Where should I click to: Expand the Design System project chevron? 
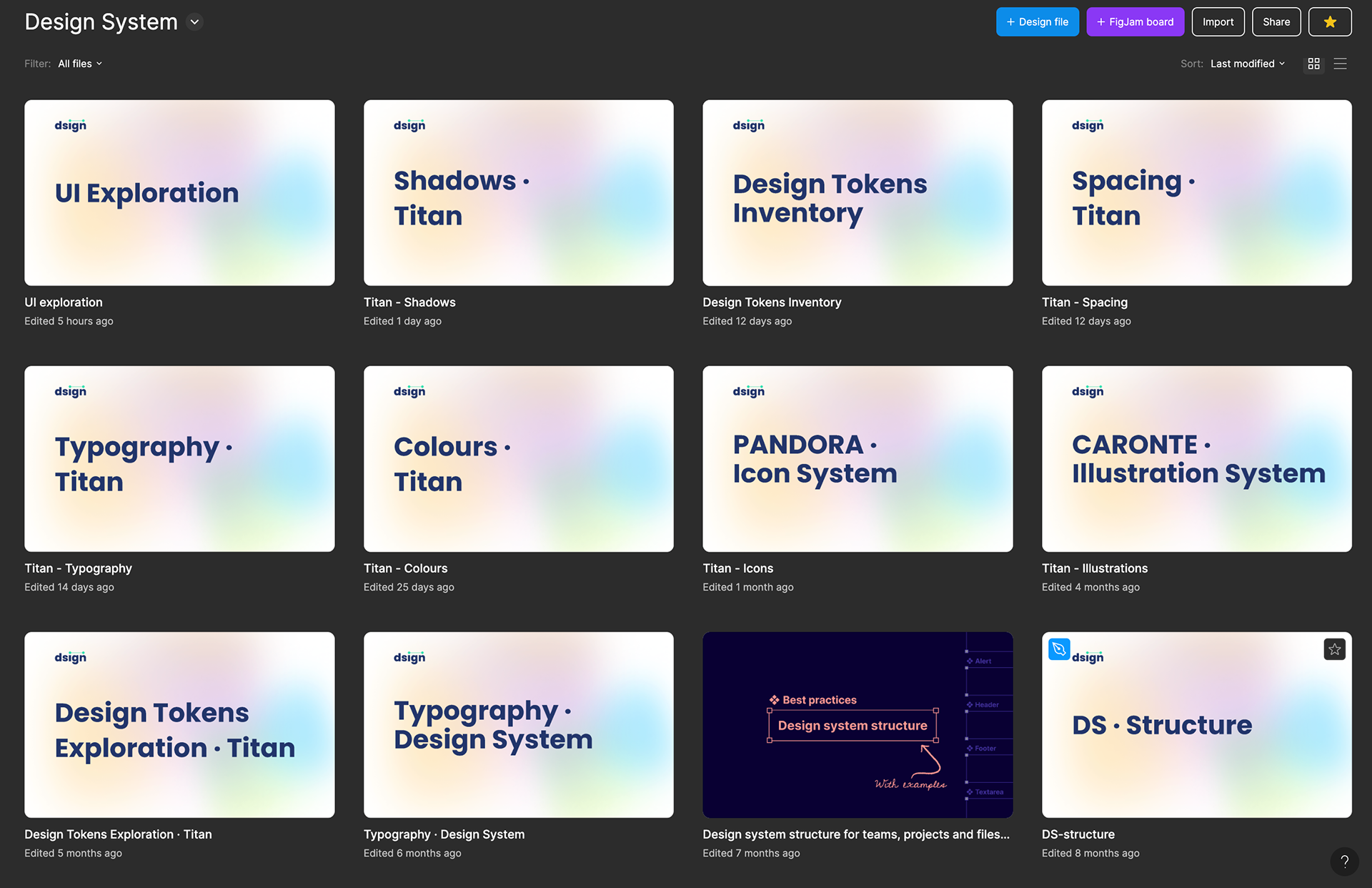[x=194, y=22]
